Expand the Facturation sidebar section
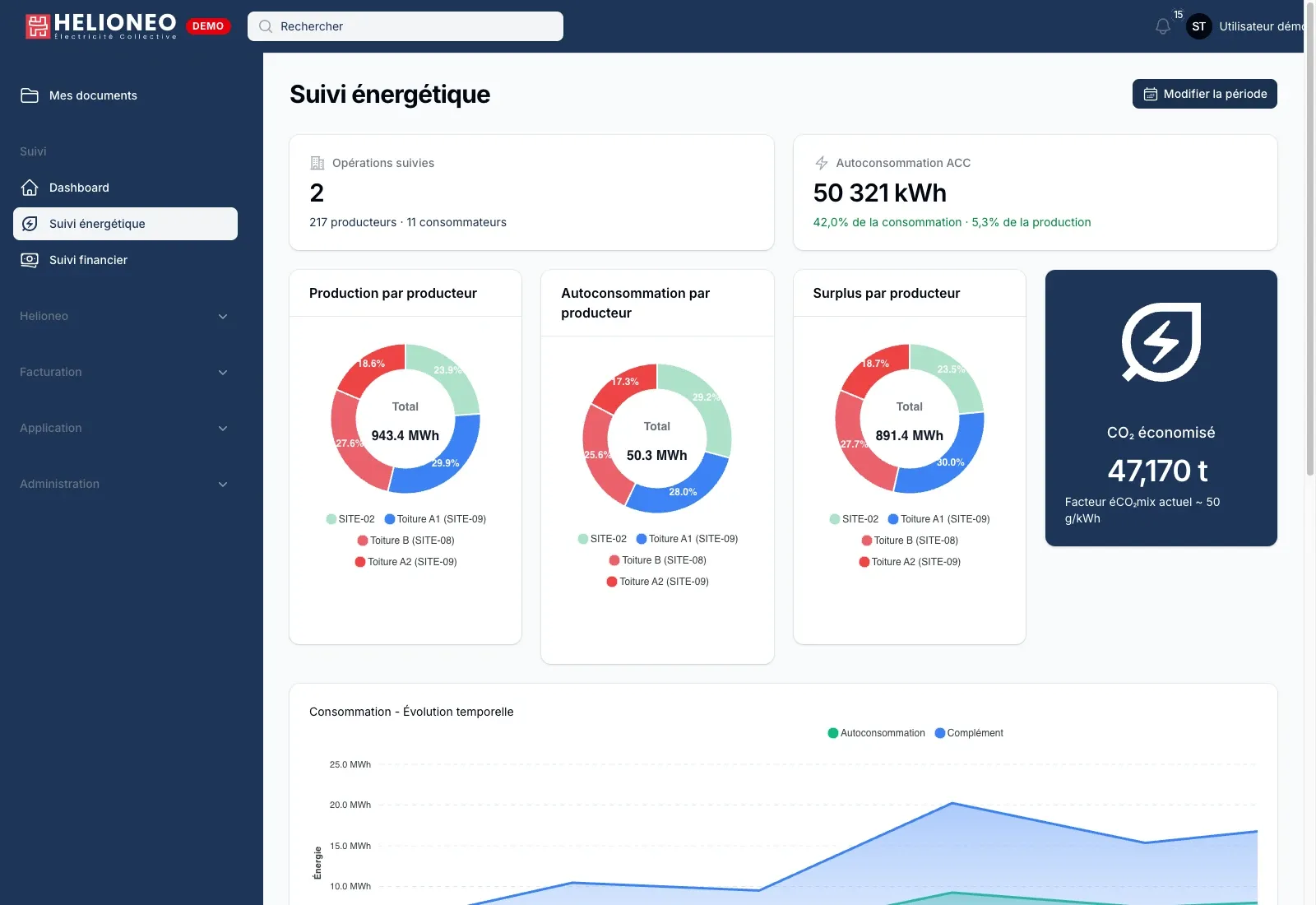 click(x=125, y=372)
